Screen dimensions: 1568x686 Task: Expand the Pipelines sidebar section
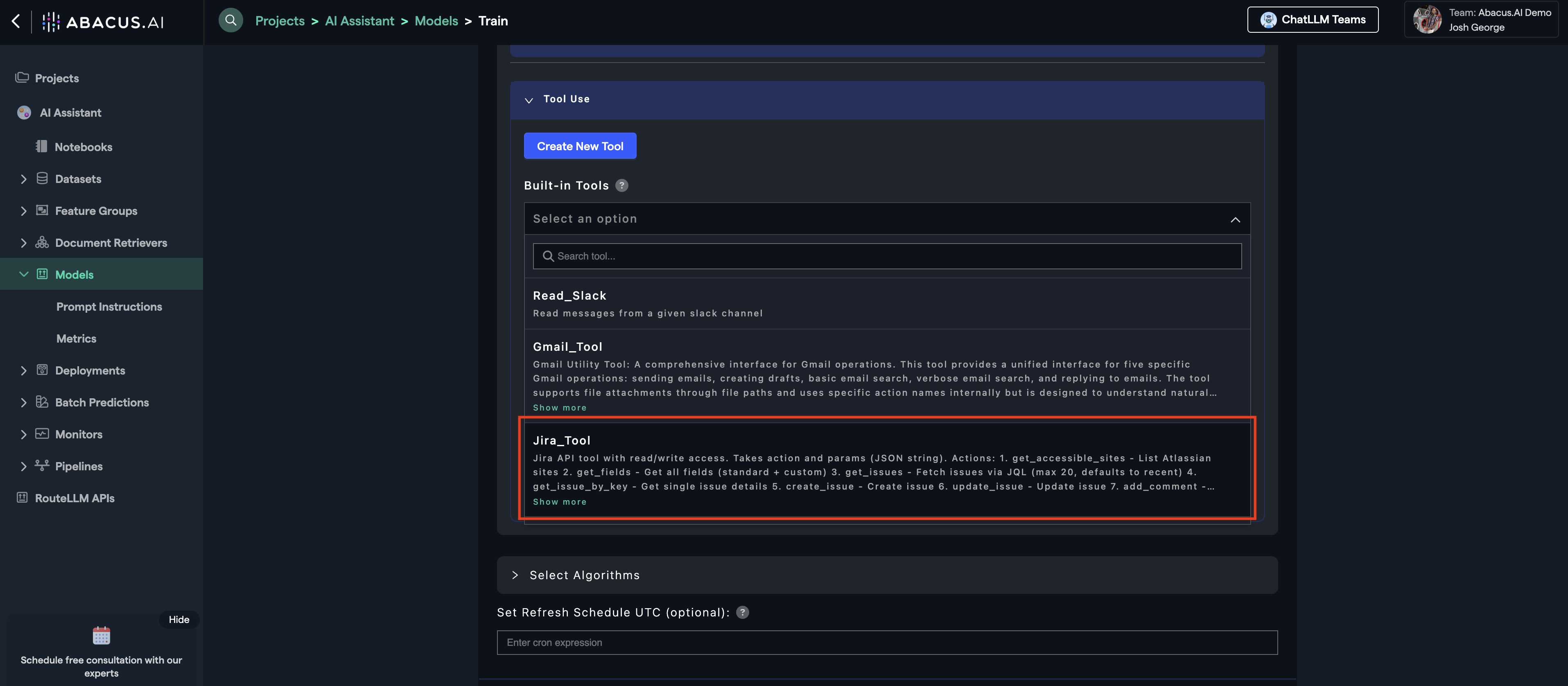pos(24,466)
